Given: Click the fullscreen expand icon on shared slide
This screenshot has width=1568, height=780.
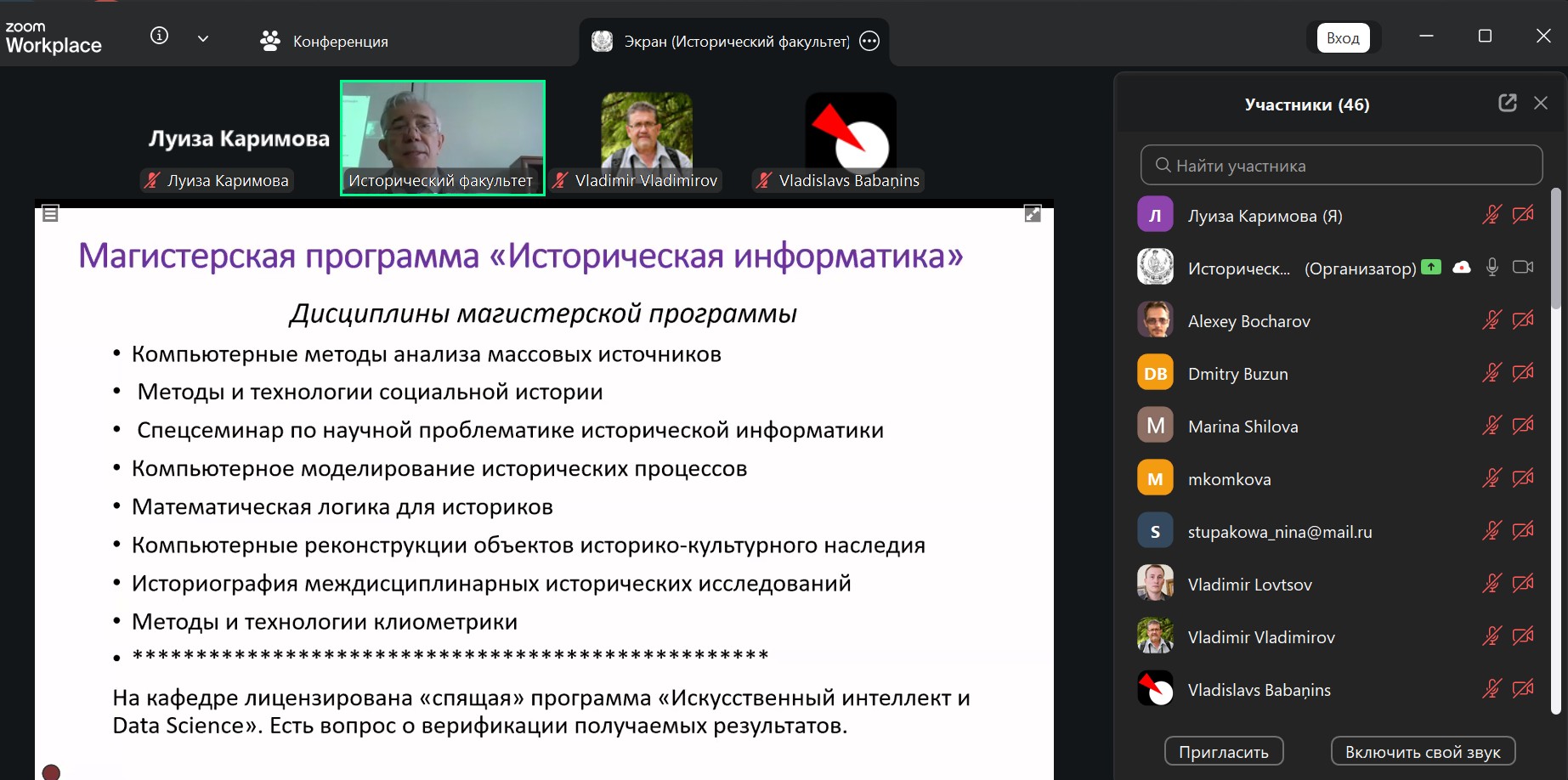Looking at the screenshot, I should pos(1032,213).
